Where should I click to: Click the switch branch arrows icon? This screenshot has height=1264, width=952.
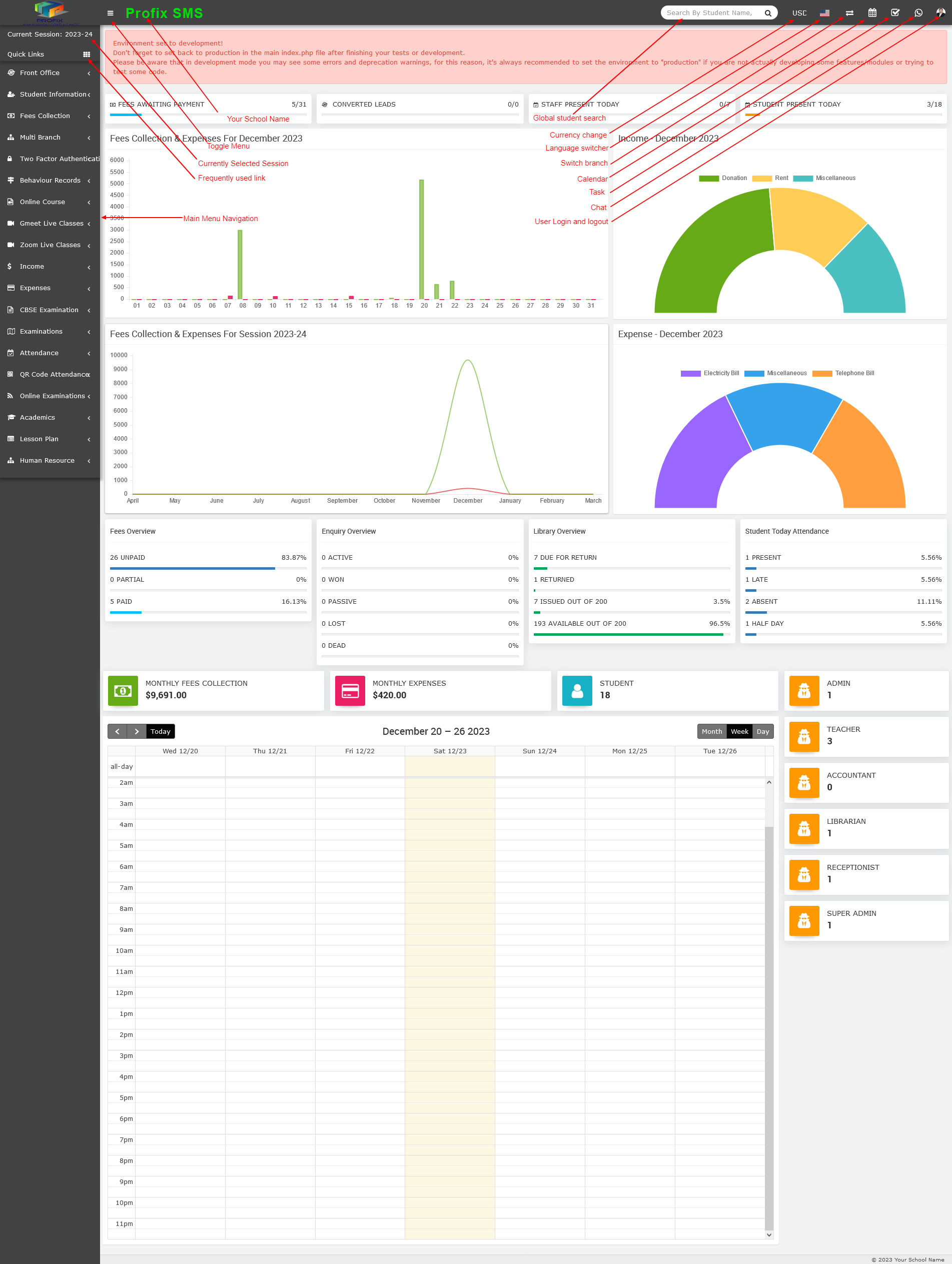click(x=849, y=13)
